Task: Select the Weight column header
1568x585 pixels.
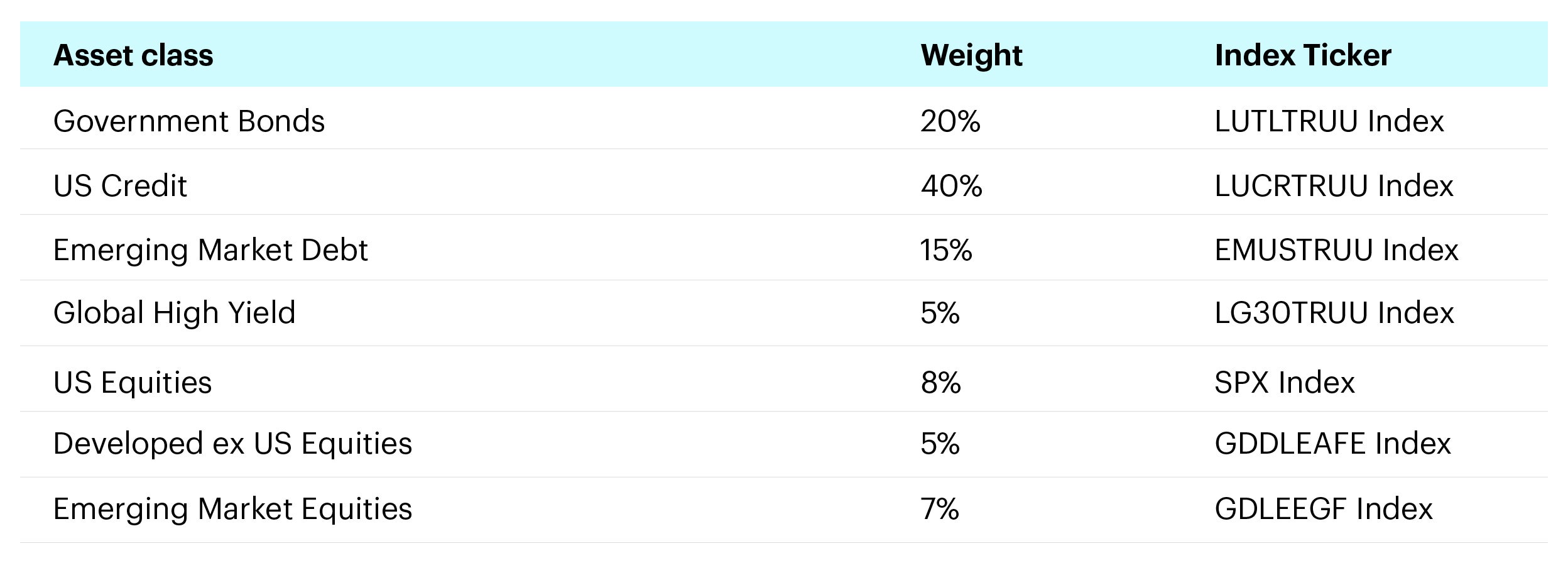Action: click(971, 55)
